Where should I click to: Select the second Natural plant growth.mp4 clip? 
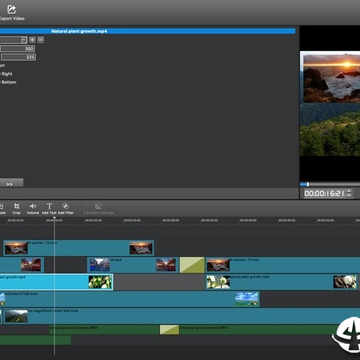tap(282, 282)
